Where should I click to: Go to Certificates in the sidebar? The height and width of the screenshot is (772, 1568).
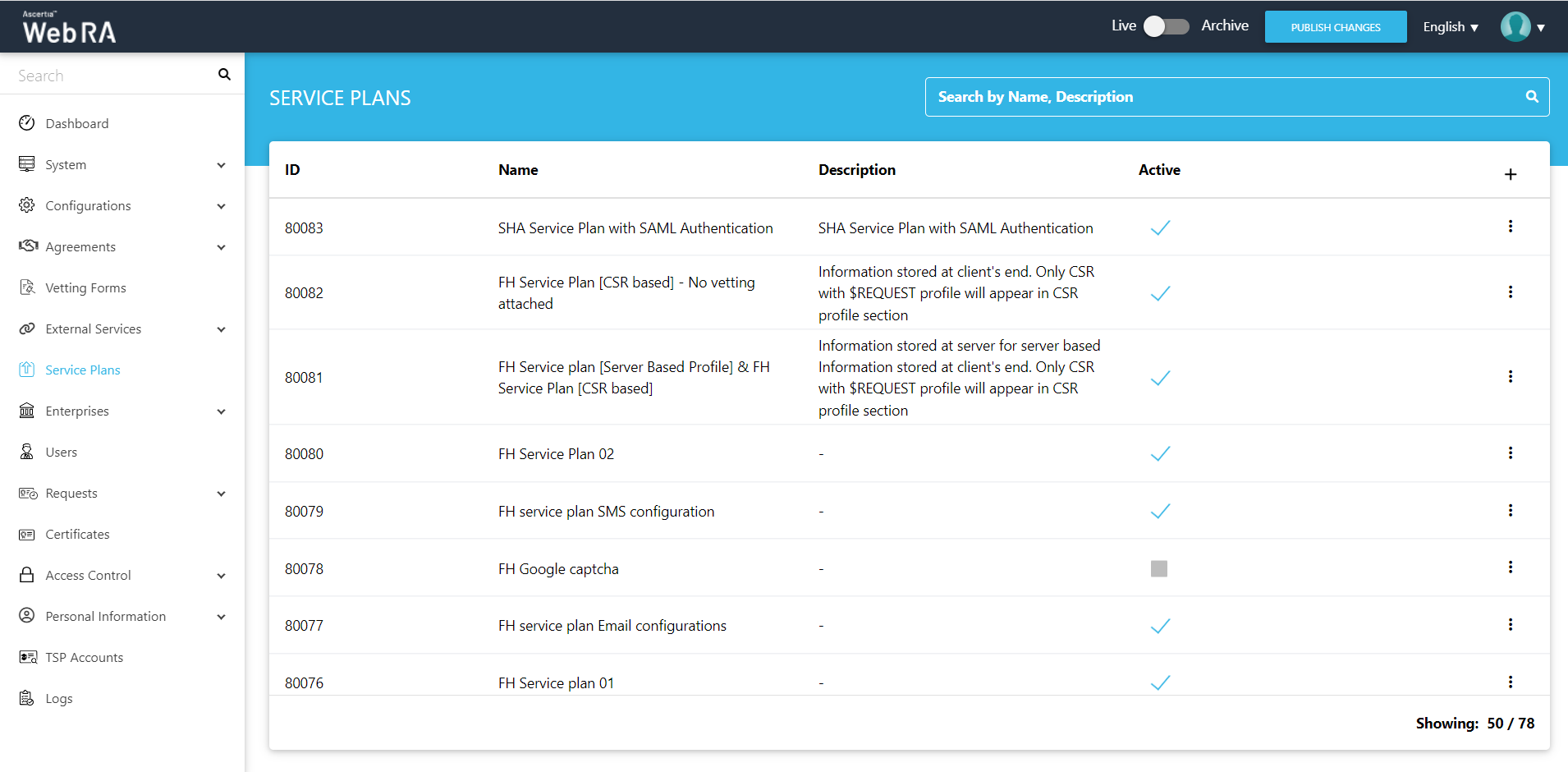pos(77,534)
